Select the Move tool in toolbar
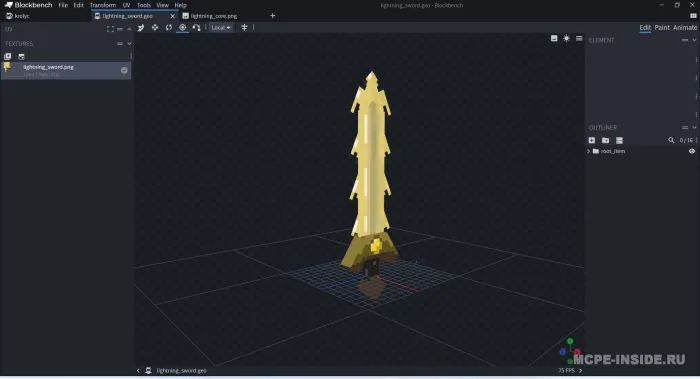Image resolution: width=700 pixels, height=379 pixels. [x=154, y=28]
